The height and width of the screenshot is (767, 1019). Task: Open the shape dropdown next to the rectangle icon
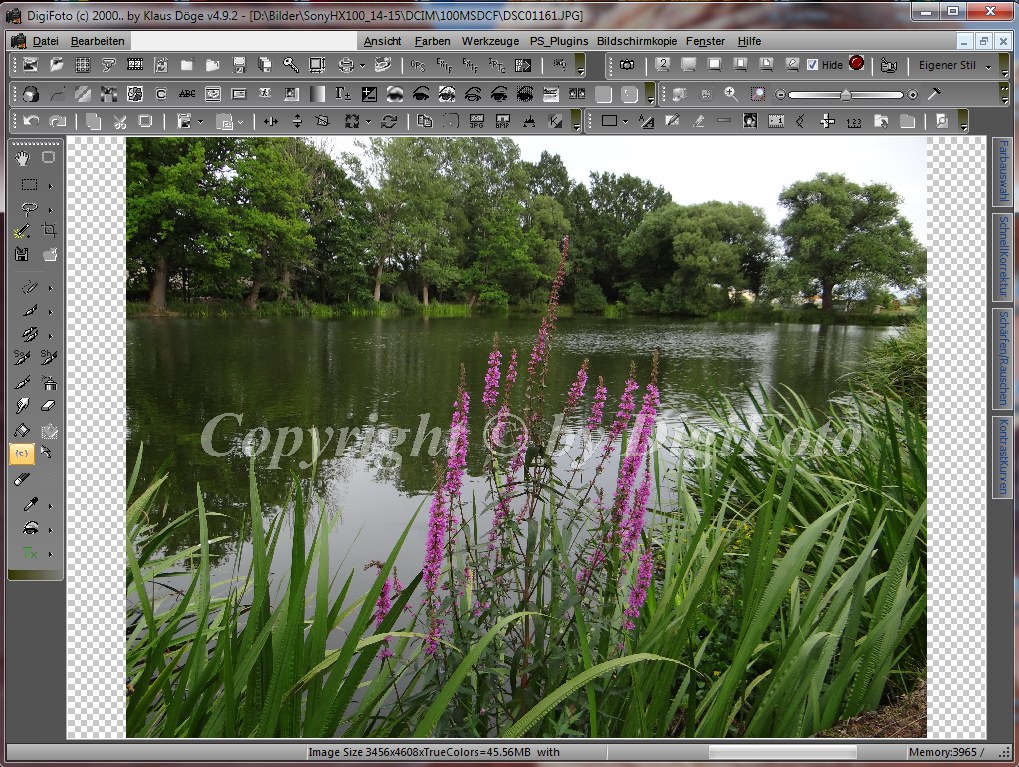625,120
